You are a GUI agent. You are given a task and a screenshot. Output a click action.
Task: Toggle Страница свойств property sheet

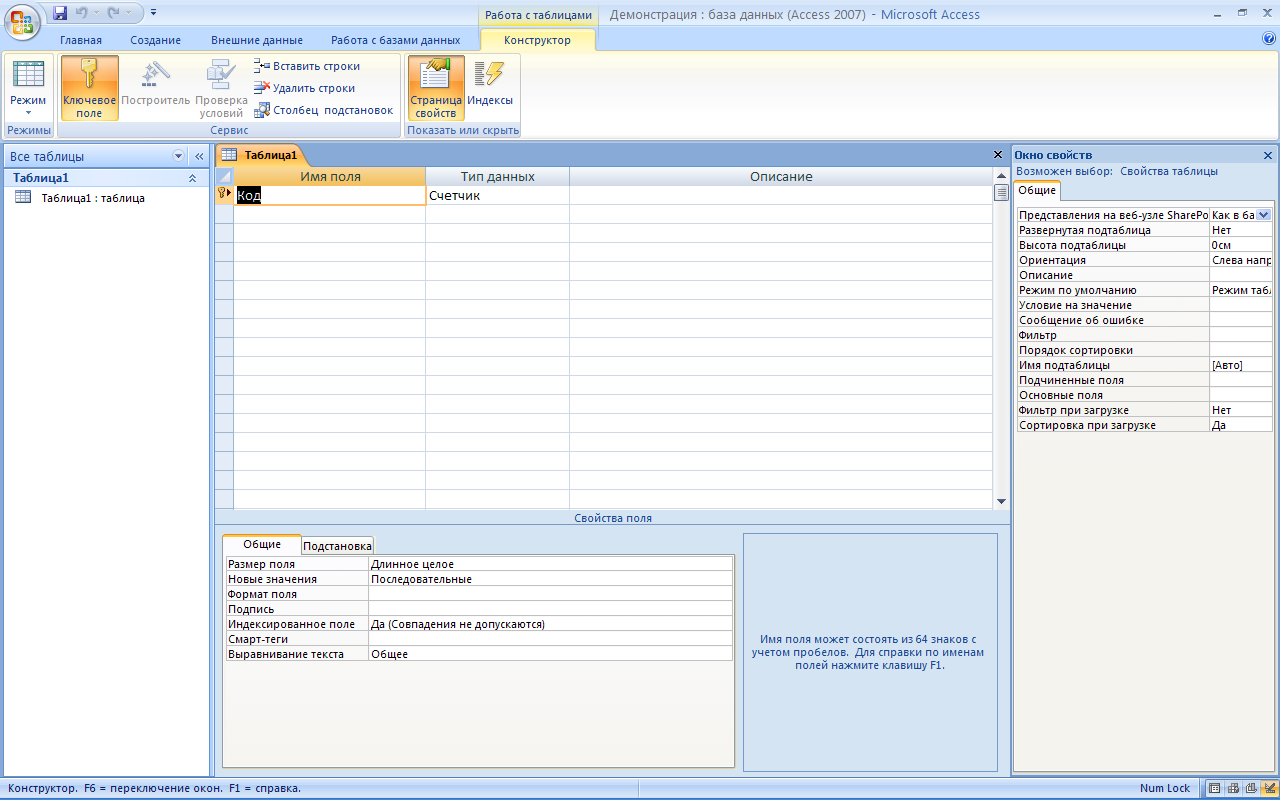(435, 88)
